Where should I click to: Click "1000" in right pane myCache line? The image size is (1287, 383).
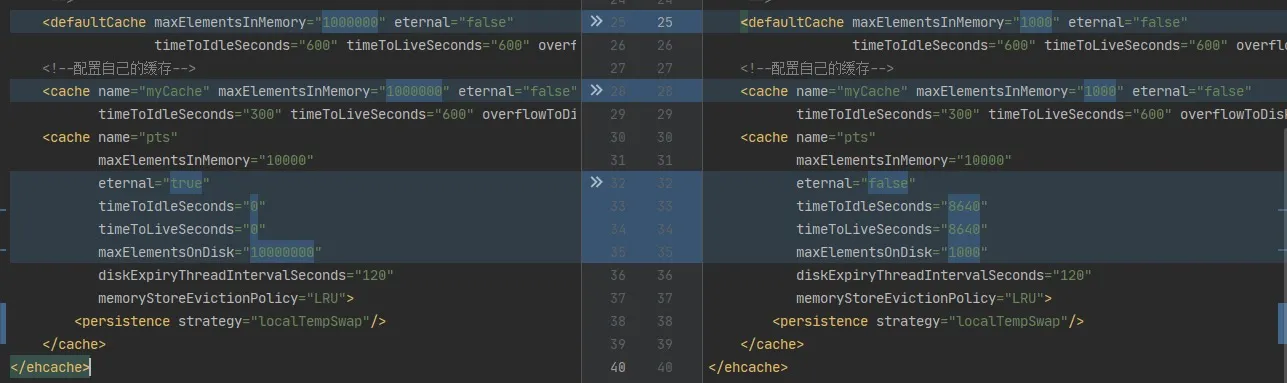pyautogui.click(x=1101, y=91)
